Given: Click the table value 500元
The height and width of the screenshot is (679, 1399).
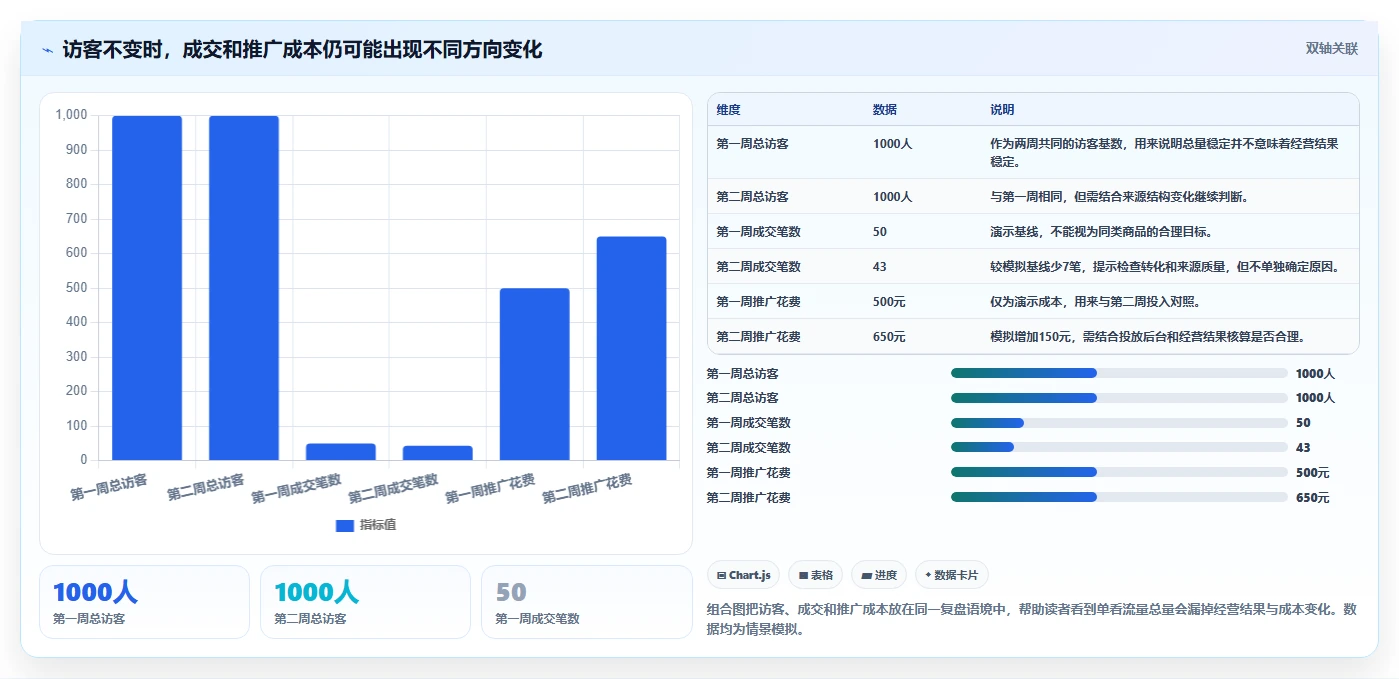Looking at the screenshot, I should 889,302.
